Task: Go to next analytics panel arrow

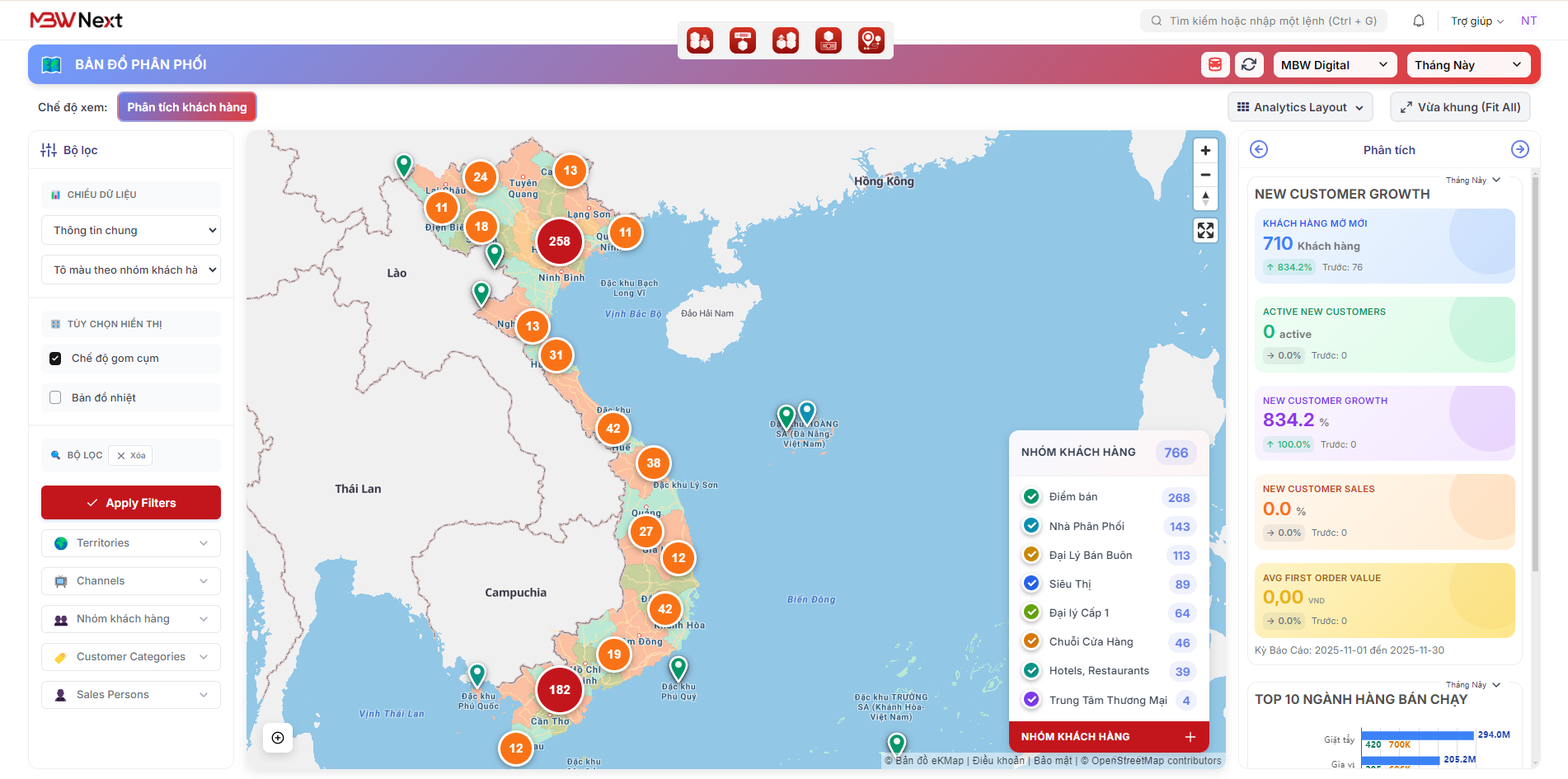Action: click(x=1519, y=149)
